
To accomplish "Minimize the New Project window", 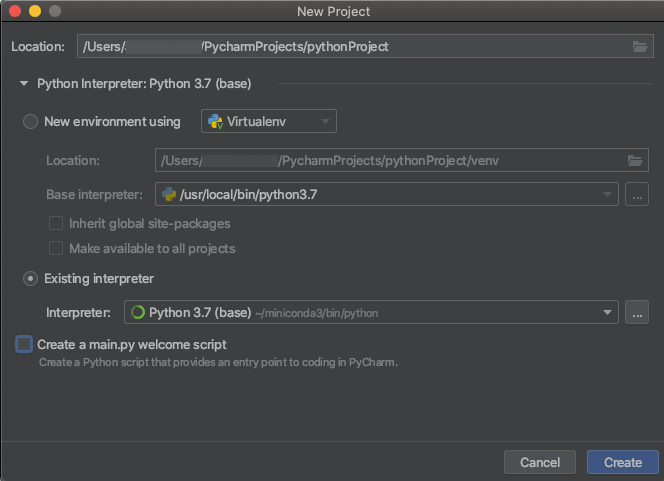I will (35, 11).
